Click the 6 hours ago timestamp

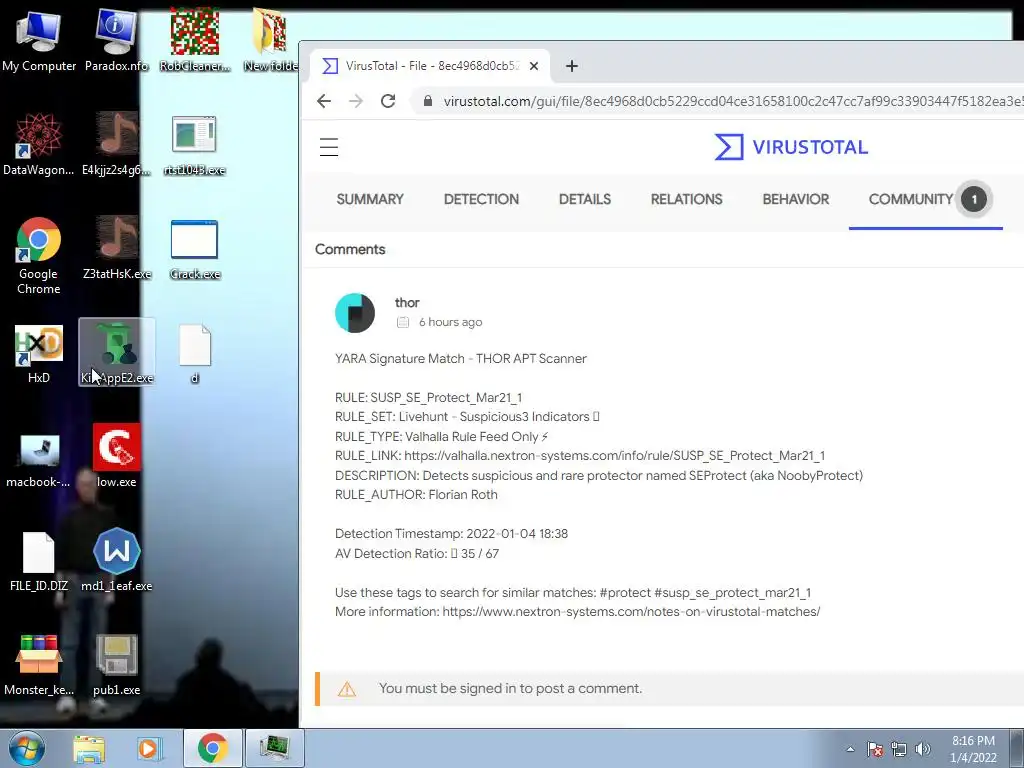(x=451, y=322)
